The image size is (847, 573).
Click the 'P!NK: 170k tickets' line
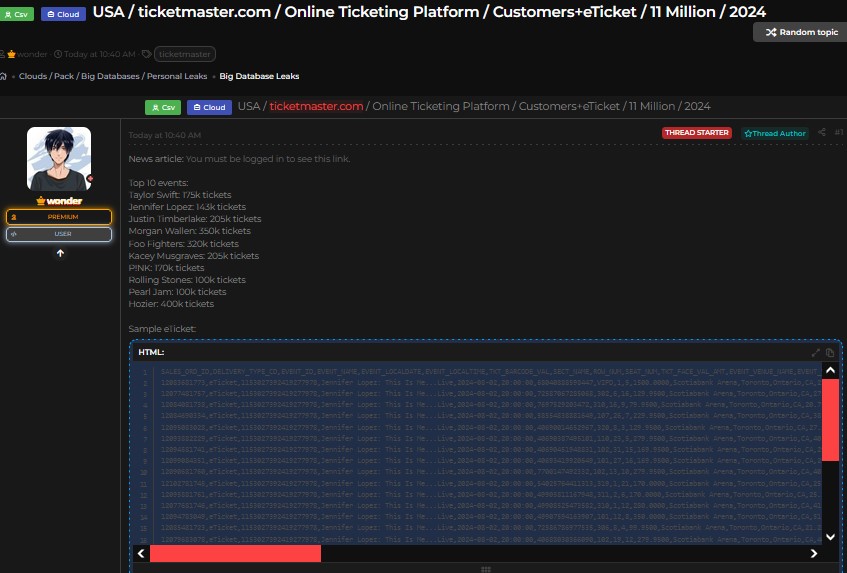pos(166,267)
